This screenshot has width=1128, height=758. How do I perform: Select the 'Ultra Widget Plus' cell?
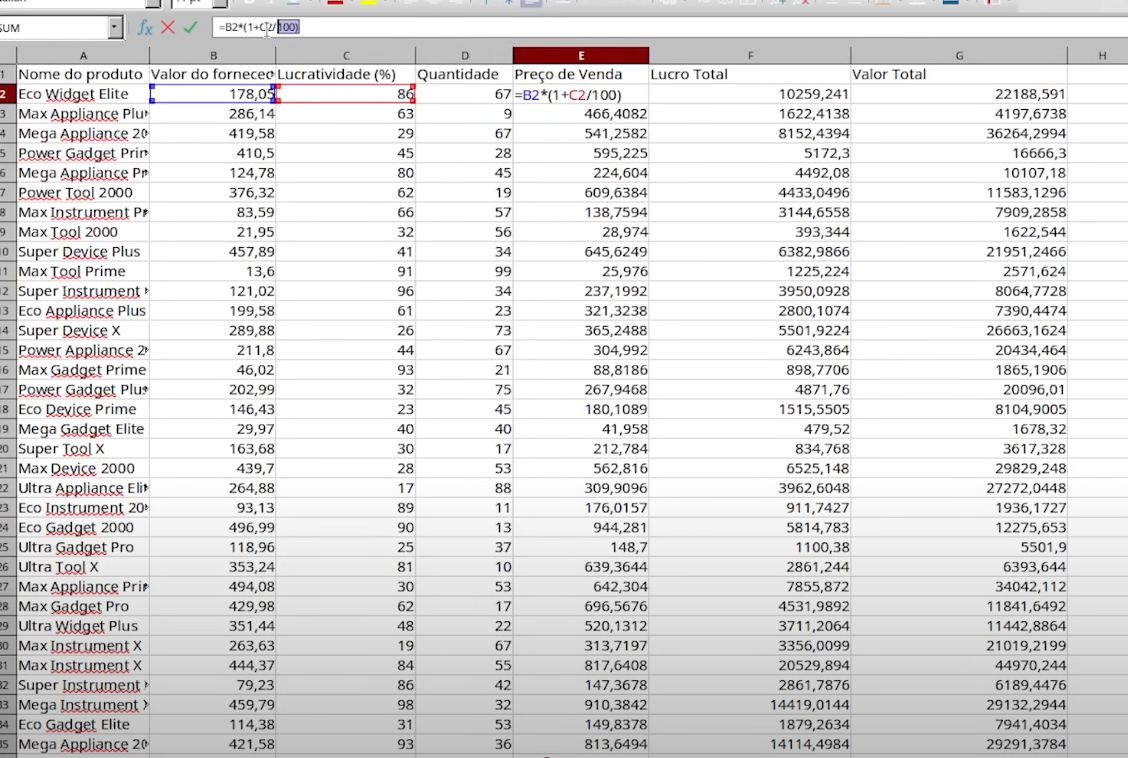(83, 626)
